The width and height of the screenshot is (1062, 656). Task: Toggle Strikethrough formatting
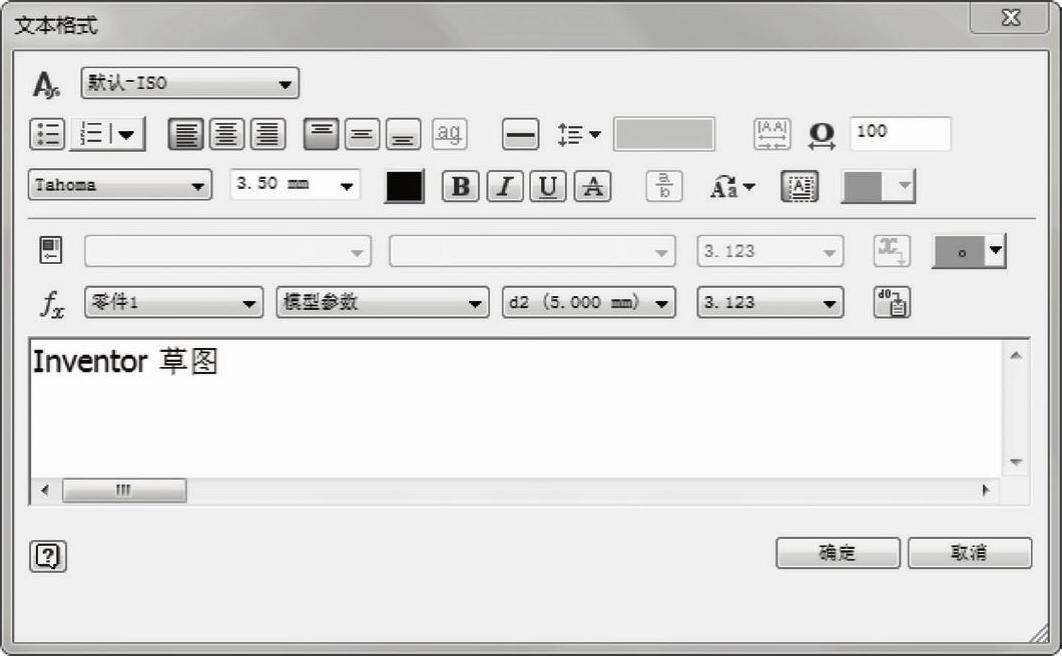point(593,186)
